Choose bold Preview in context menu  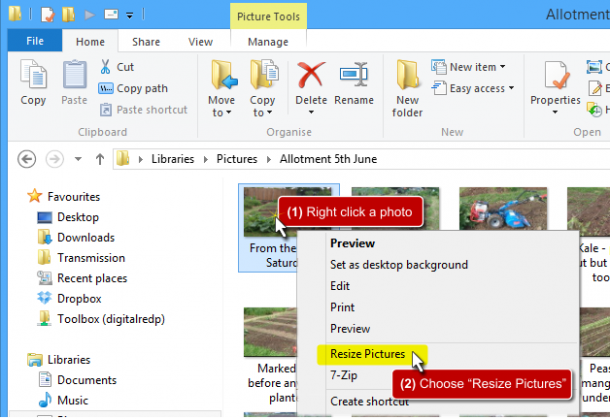point(352,243)
